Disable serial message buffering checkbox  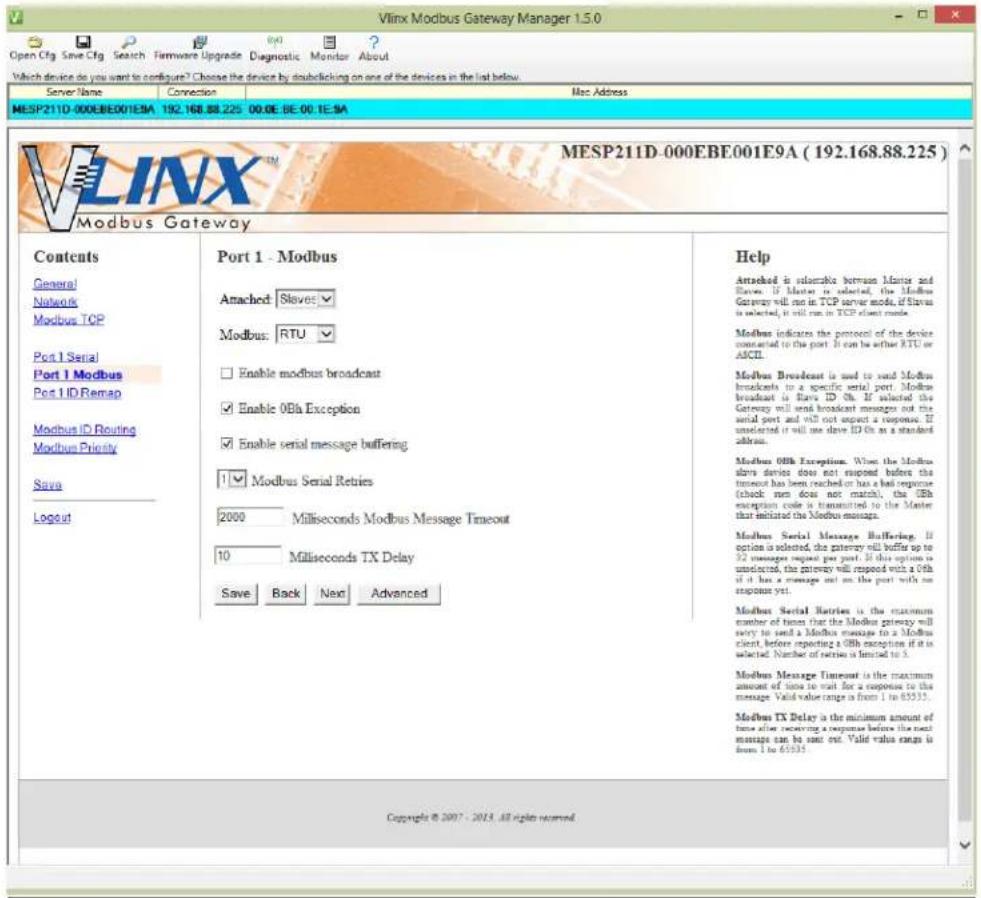pyautogui.click(x=226, y=444)
